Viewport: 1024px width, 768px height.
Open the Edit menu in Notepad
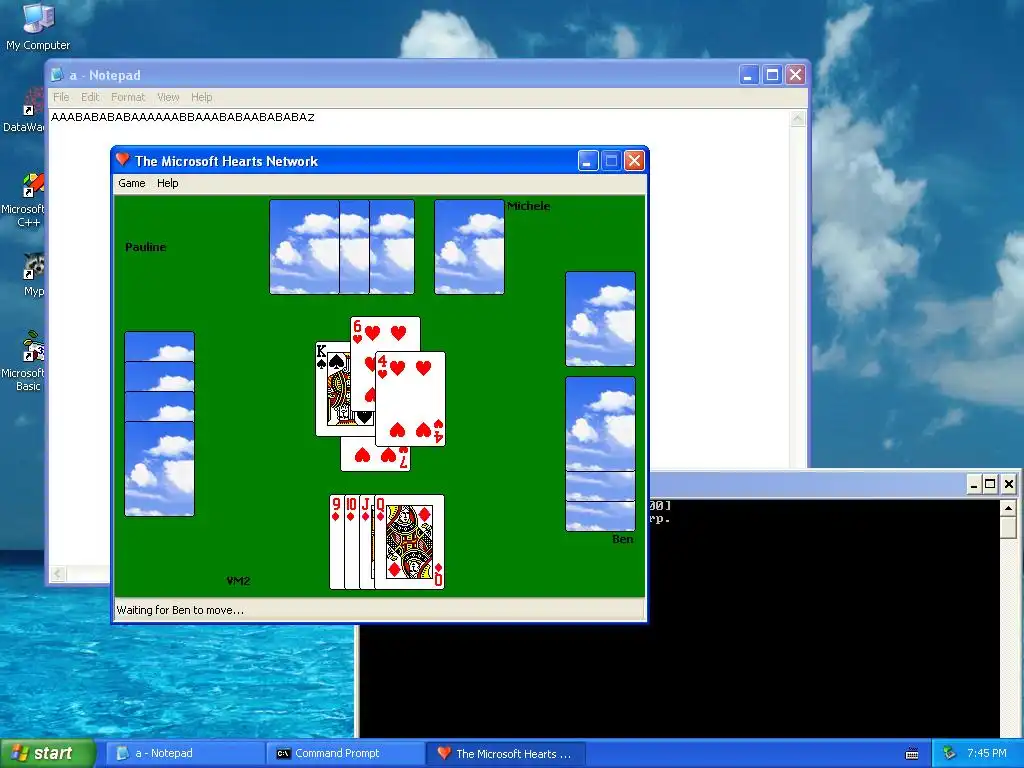coord(90,97)
